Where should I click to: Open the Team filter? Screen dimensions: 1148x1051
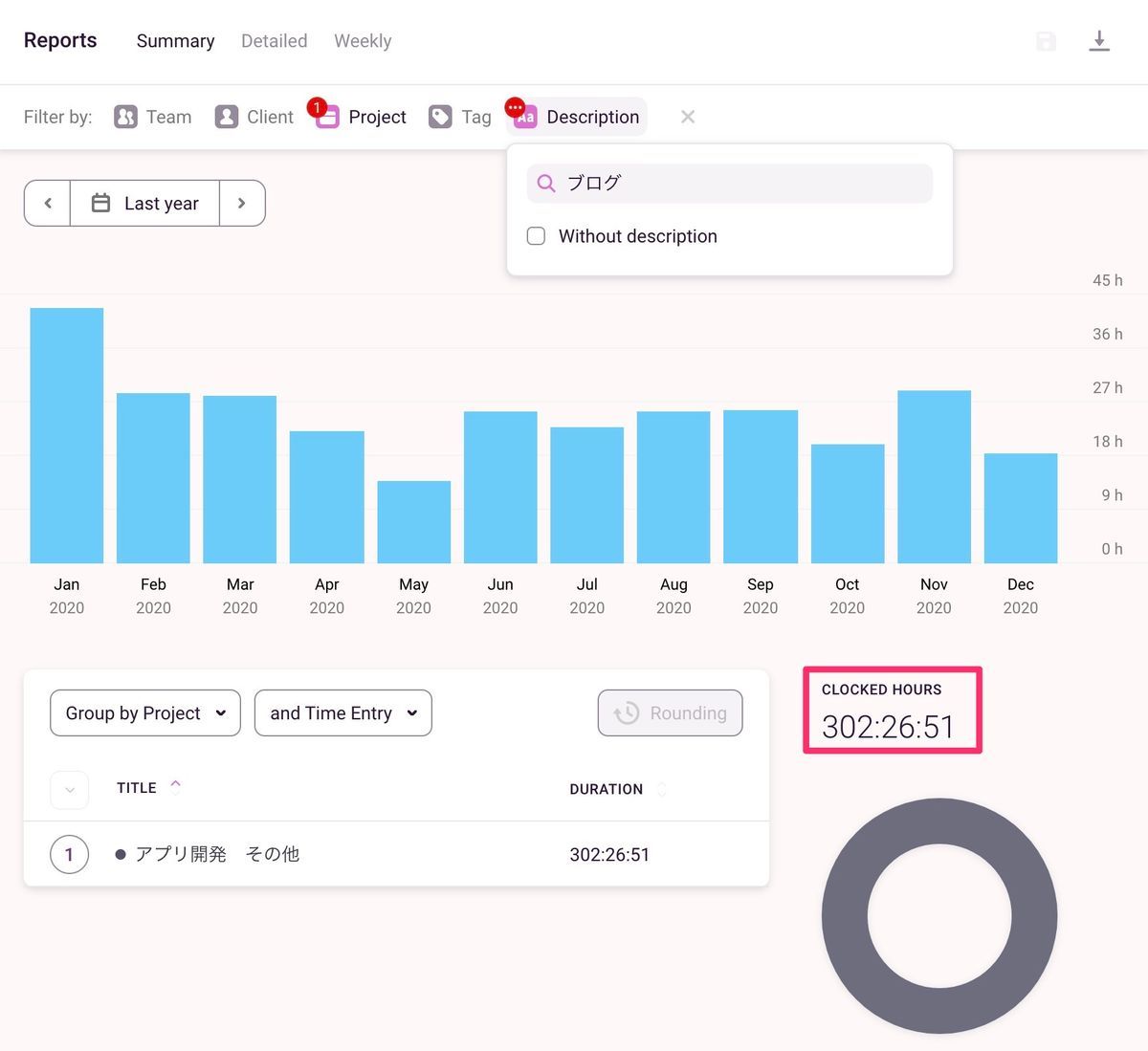[x=153, y=117]
